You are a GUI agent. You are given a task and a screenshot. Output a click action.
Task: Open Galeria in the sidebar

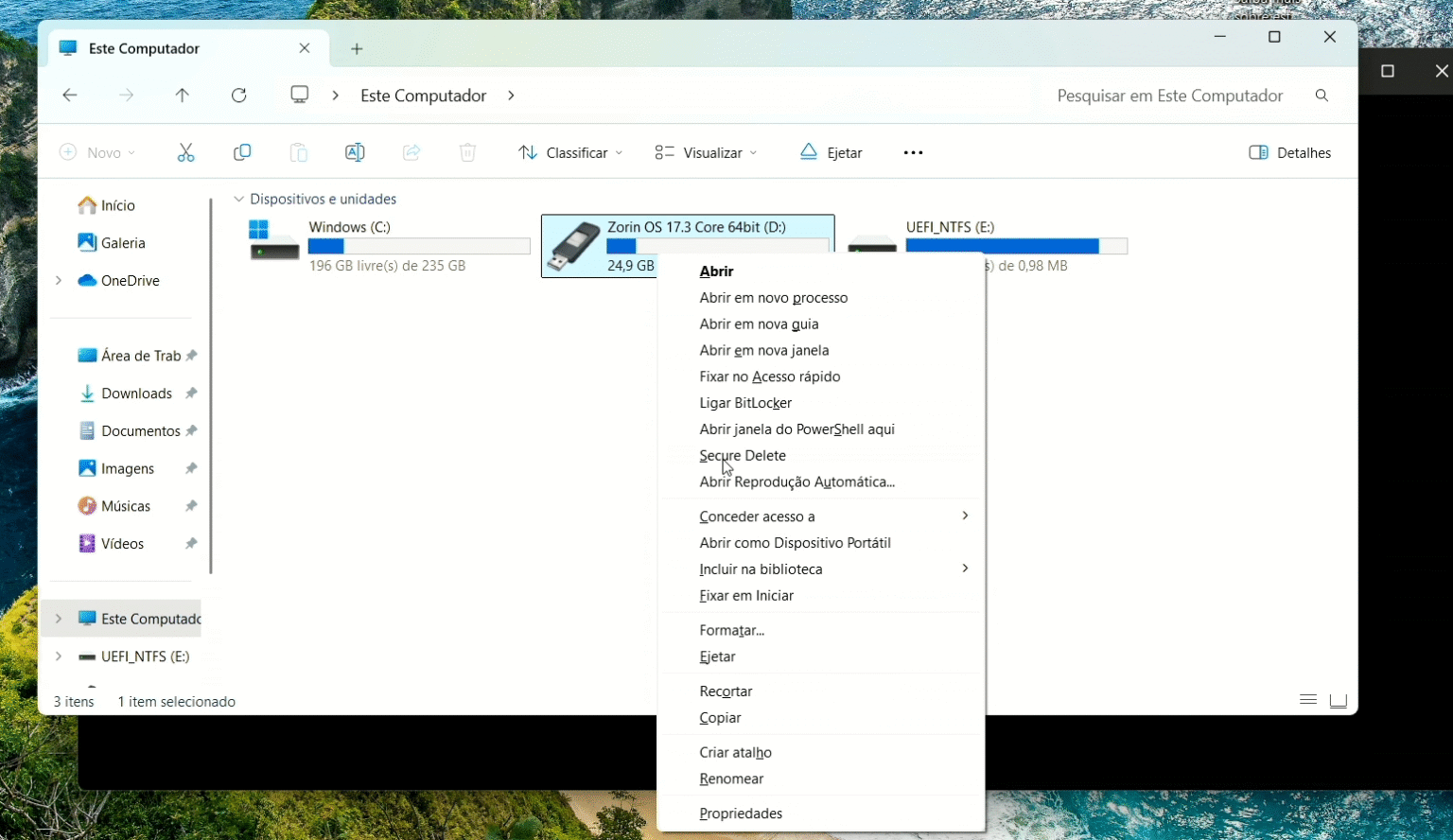123,243
